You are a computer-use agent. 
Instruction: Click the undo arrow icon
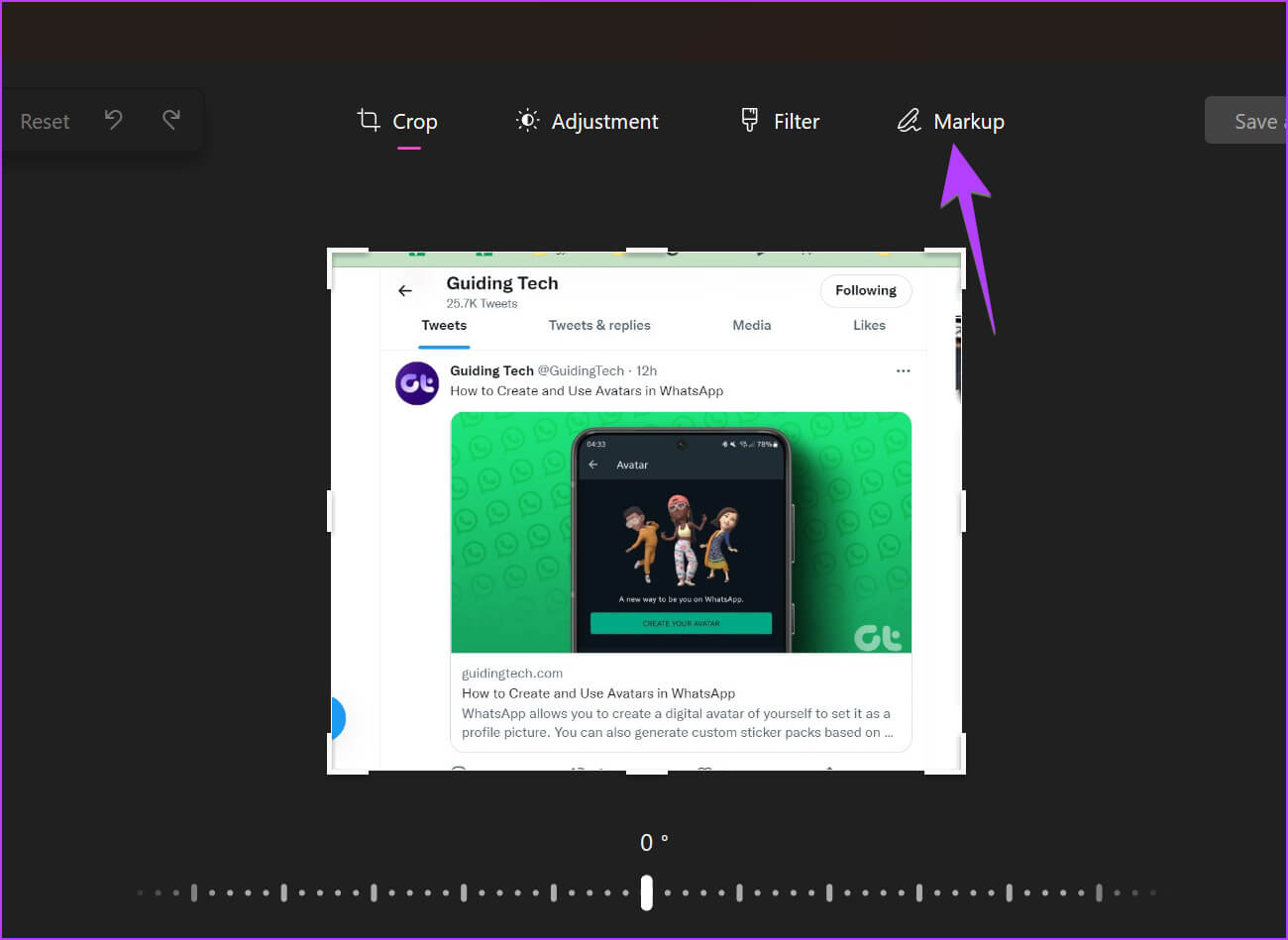coord(114,120)
